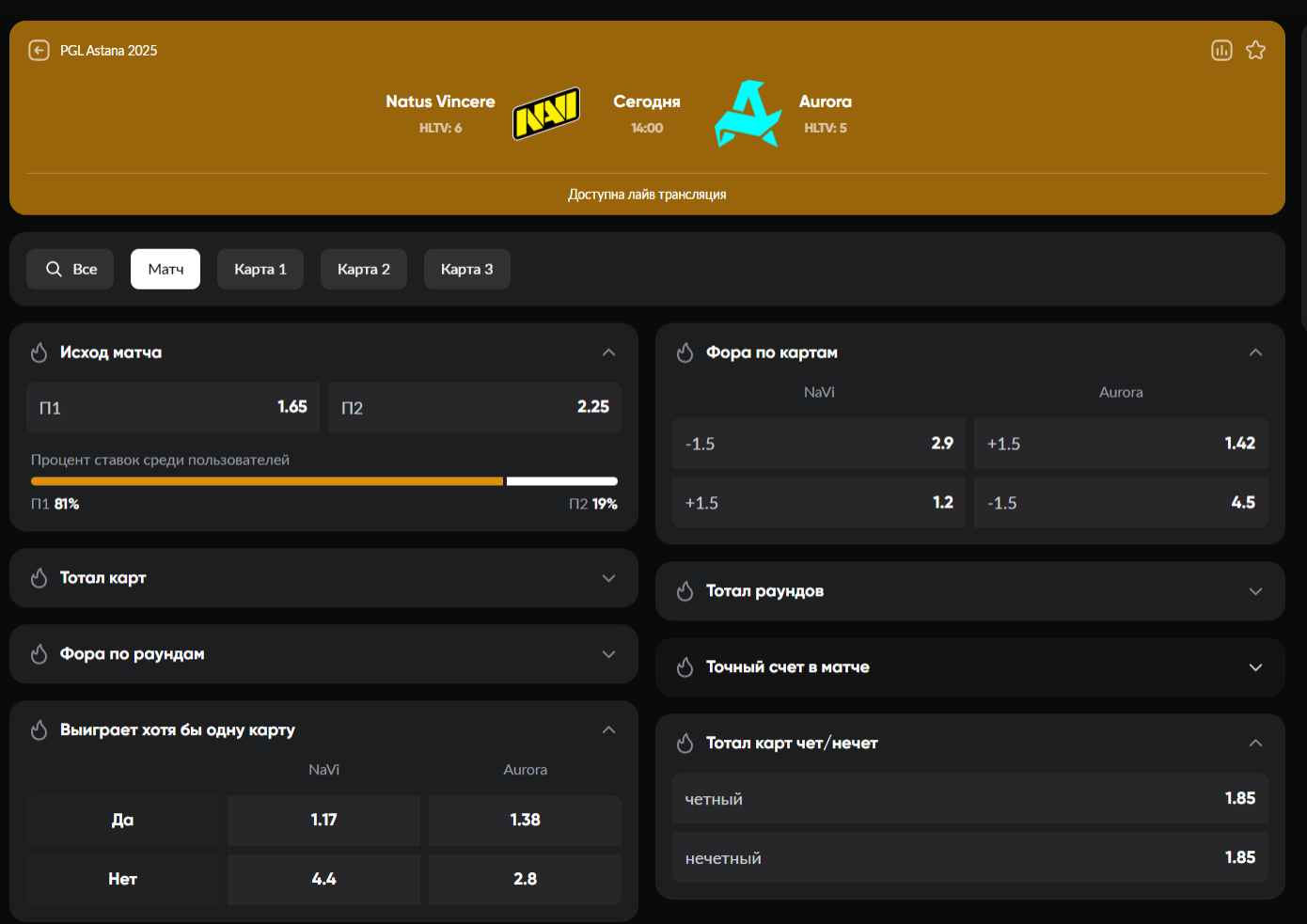Collapse the Исход матча section
This screenshot has height=924, width=1307.
click(x=608, y=352)
